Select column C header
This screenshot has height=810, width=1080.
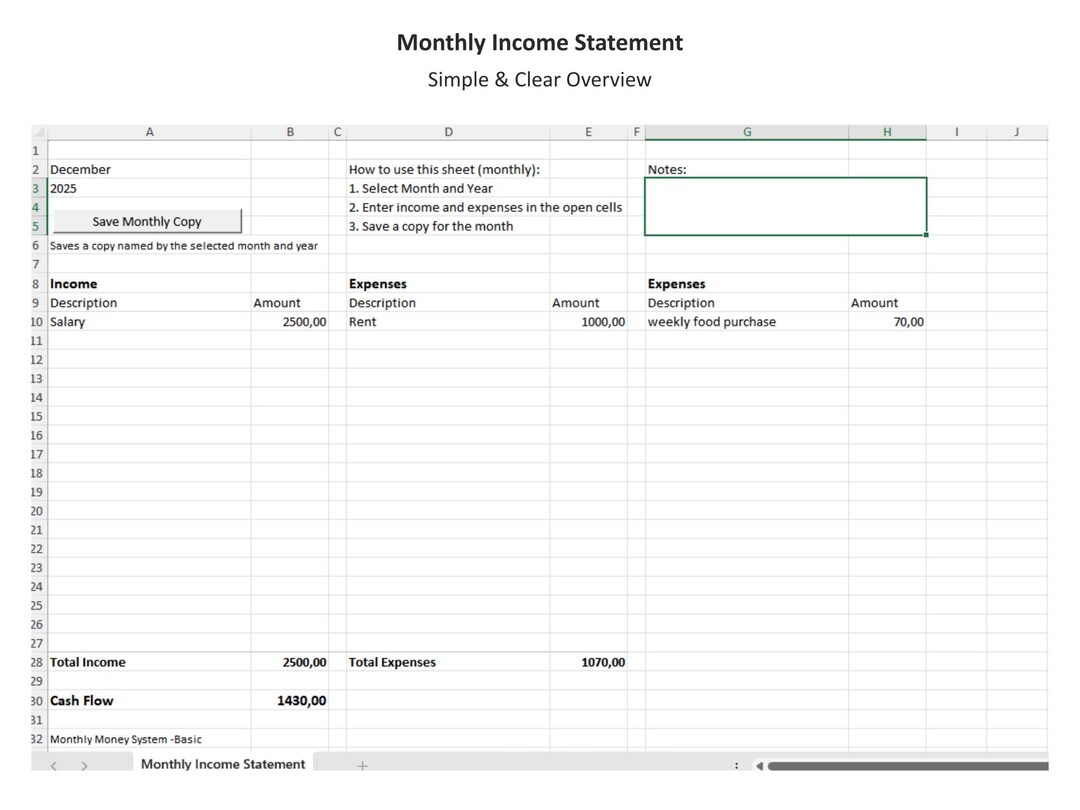pyautogui.click(x=338, y=132)
